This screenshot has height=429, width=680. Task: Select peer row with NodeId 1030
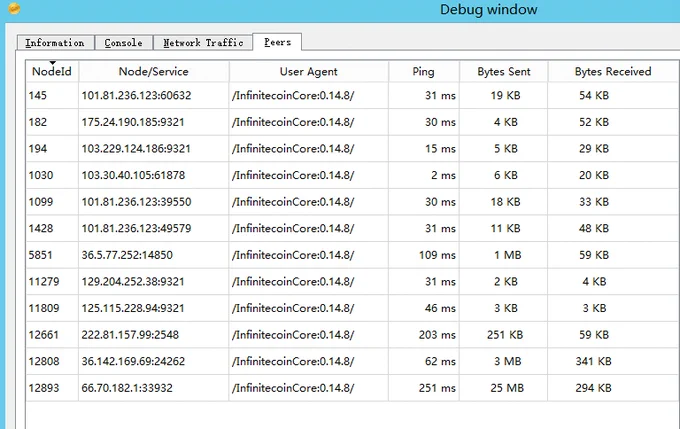coord(352,175)
